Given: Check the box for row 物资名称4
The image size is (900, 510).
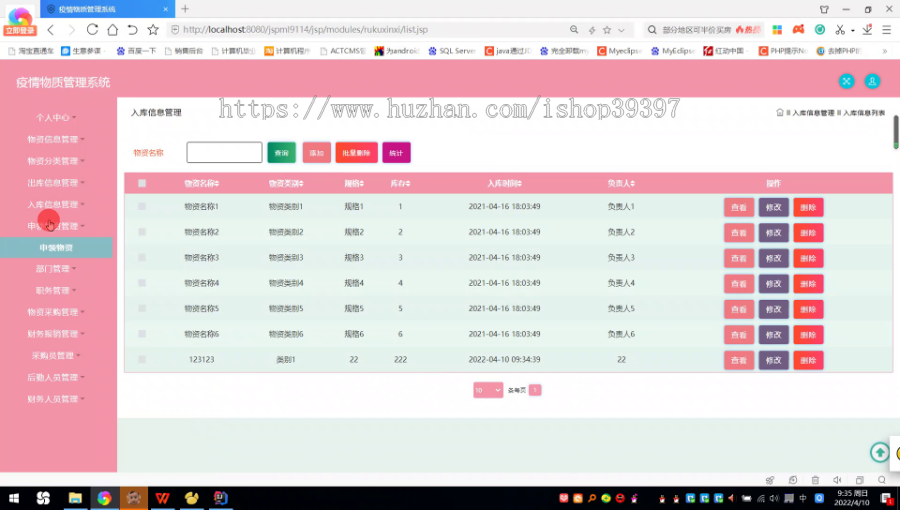Looking at the screenshot, I should tap(142, 283).
